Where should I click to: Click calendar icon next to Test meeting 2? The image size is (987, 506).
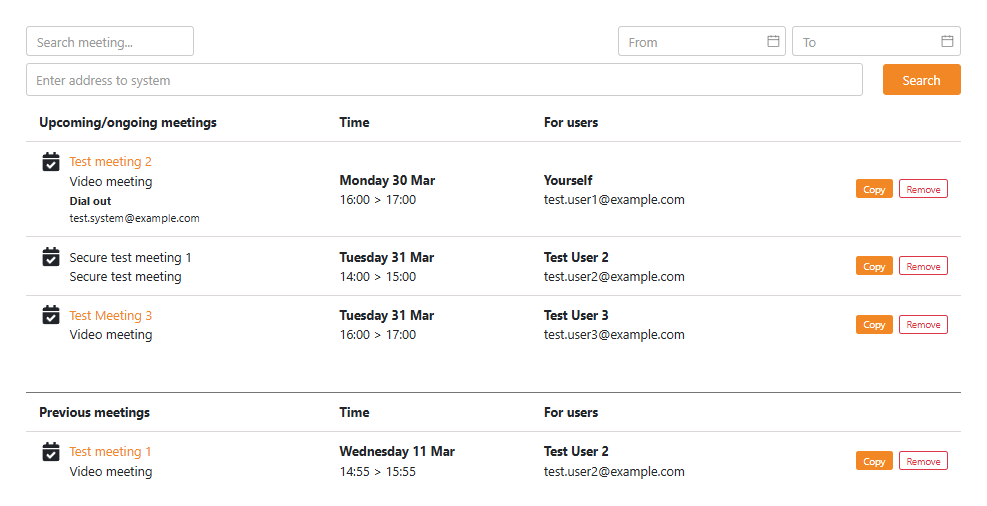pos(51,162)
